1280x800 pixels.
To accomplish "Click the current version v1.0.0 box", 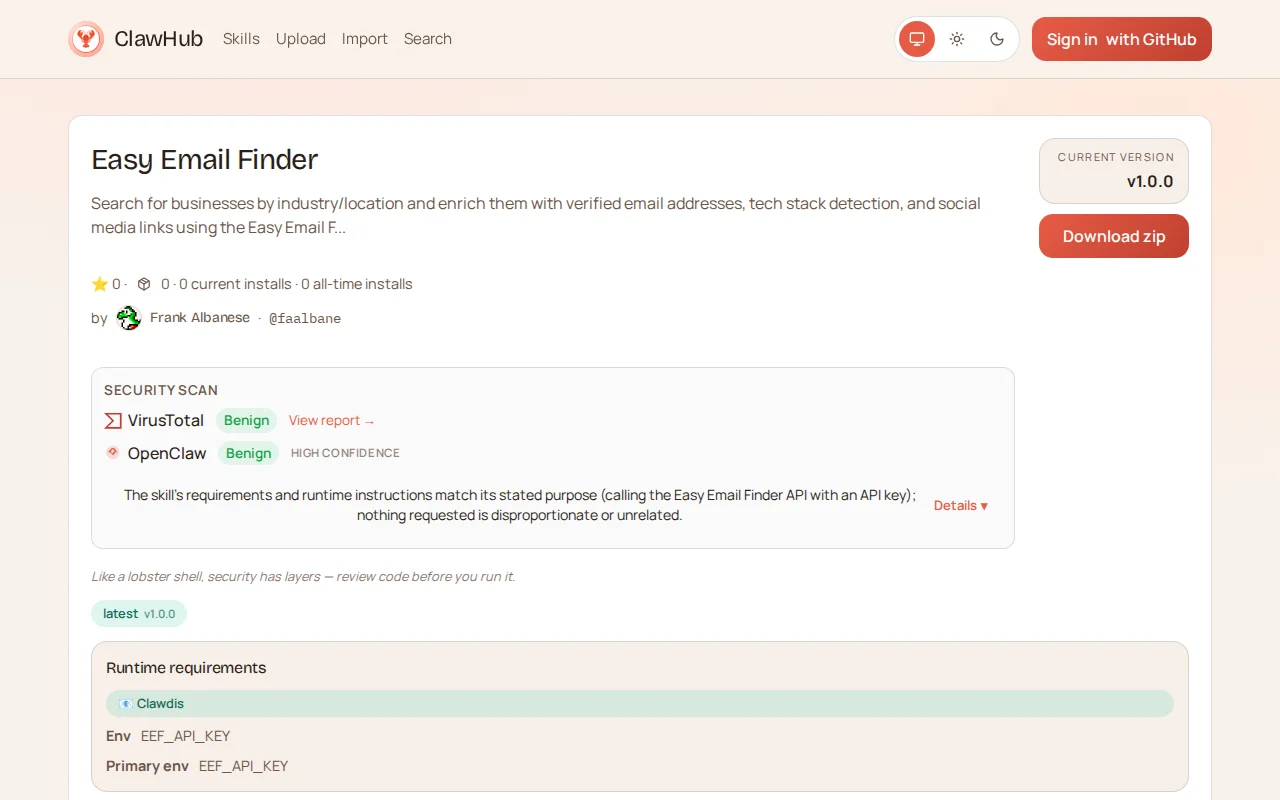I will click(x=1114, y=171).
